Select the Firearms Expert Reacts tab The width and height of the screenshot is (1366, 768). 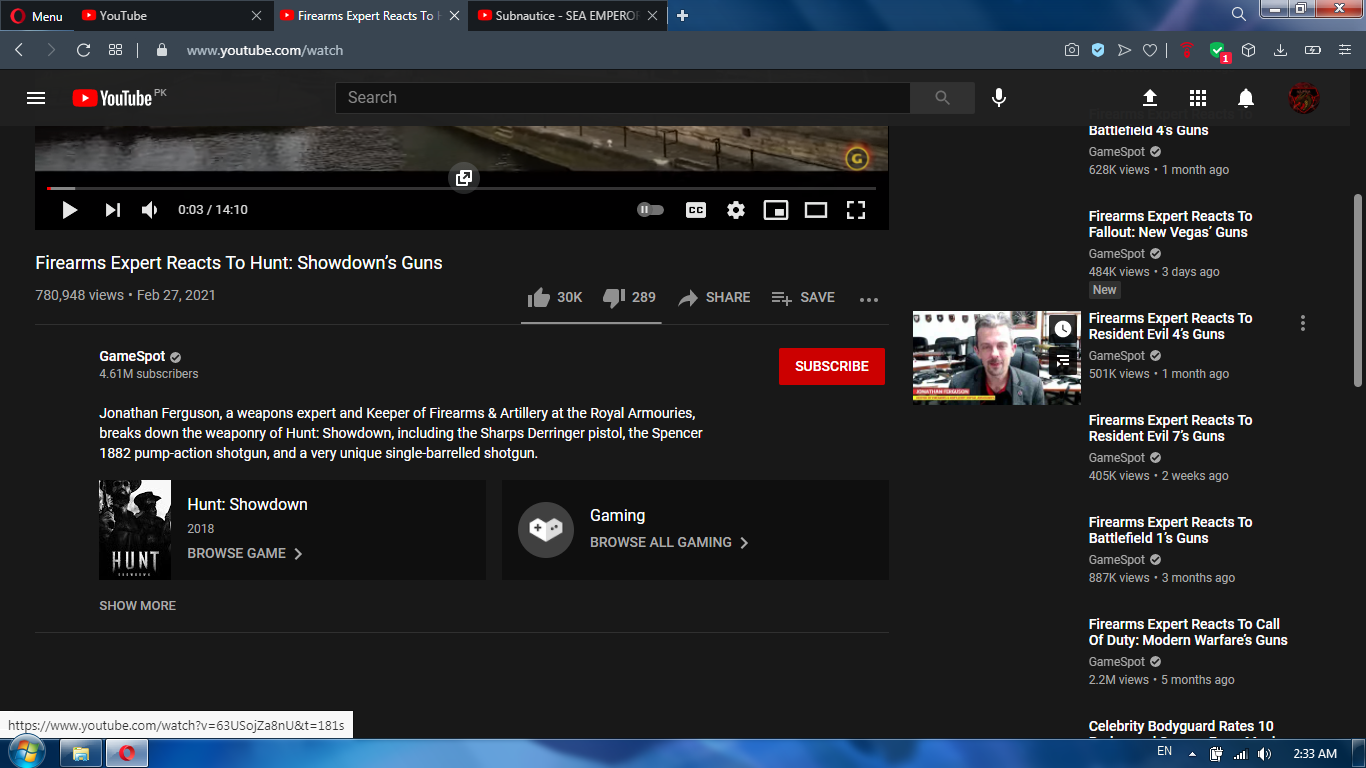point(370,16)
